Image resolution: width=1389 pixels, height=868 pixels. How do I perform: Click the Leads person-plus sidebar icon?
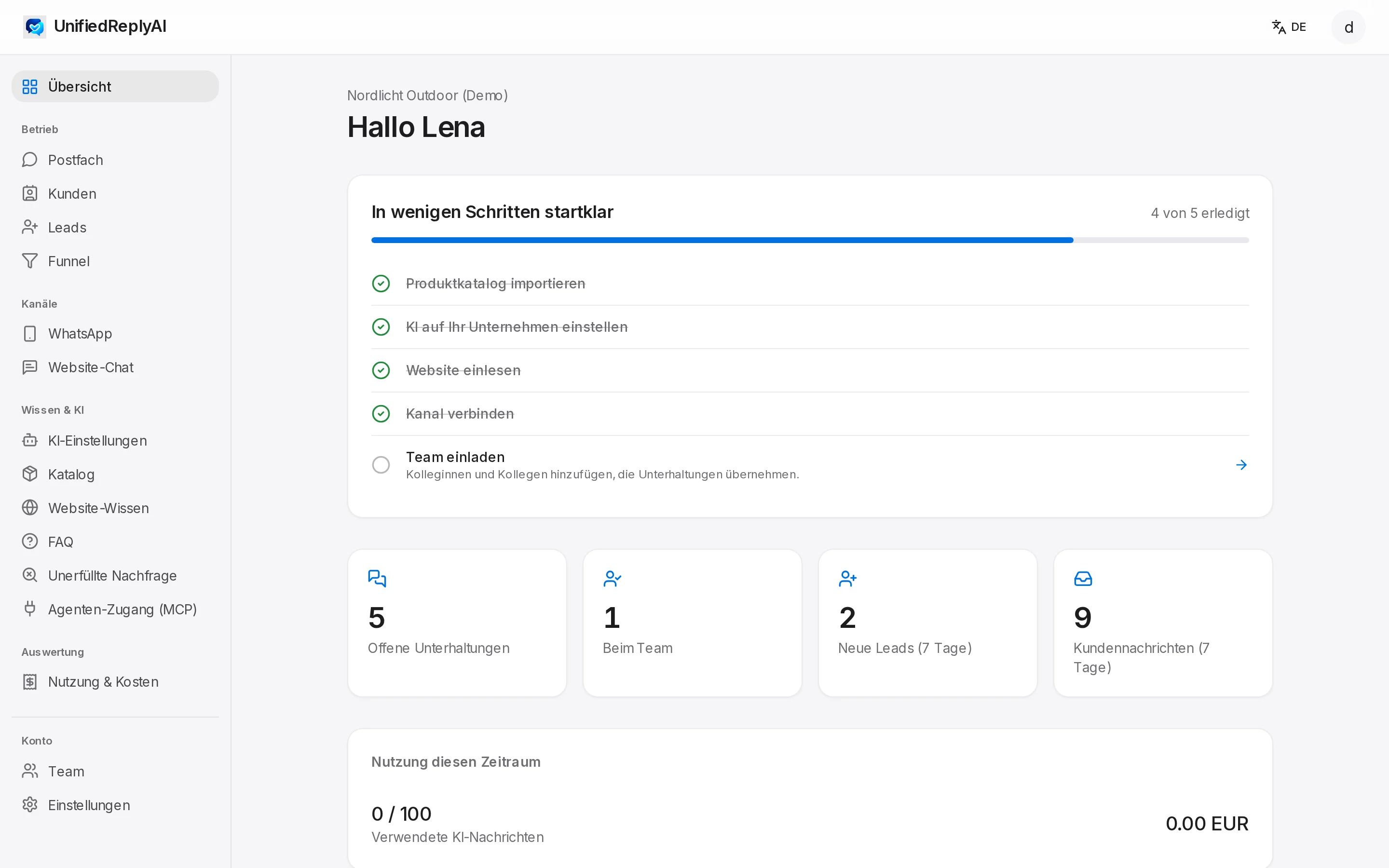point(30,227)
